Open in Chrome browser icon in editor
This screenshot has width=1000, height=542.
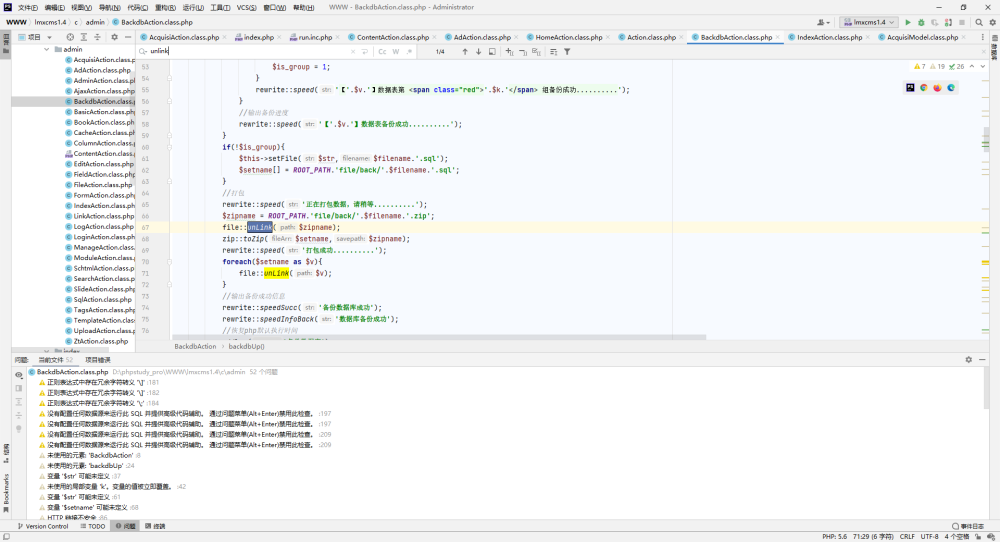923,88
